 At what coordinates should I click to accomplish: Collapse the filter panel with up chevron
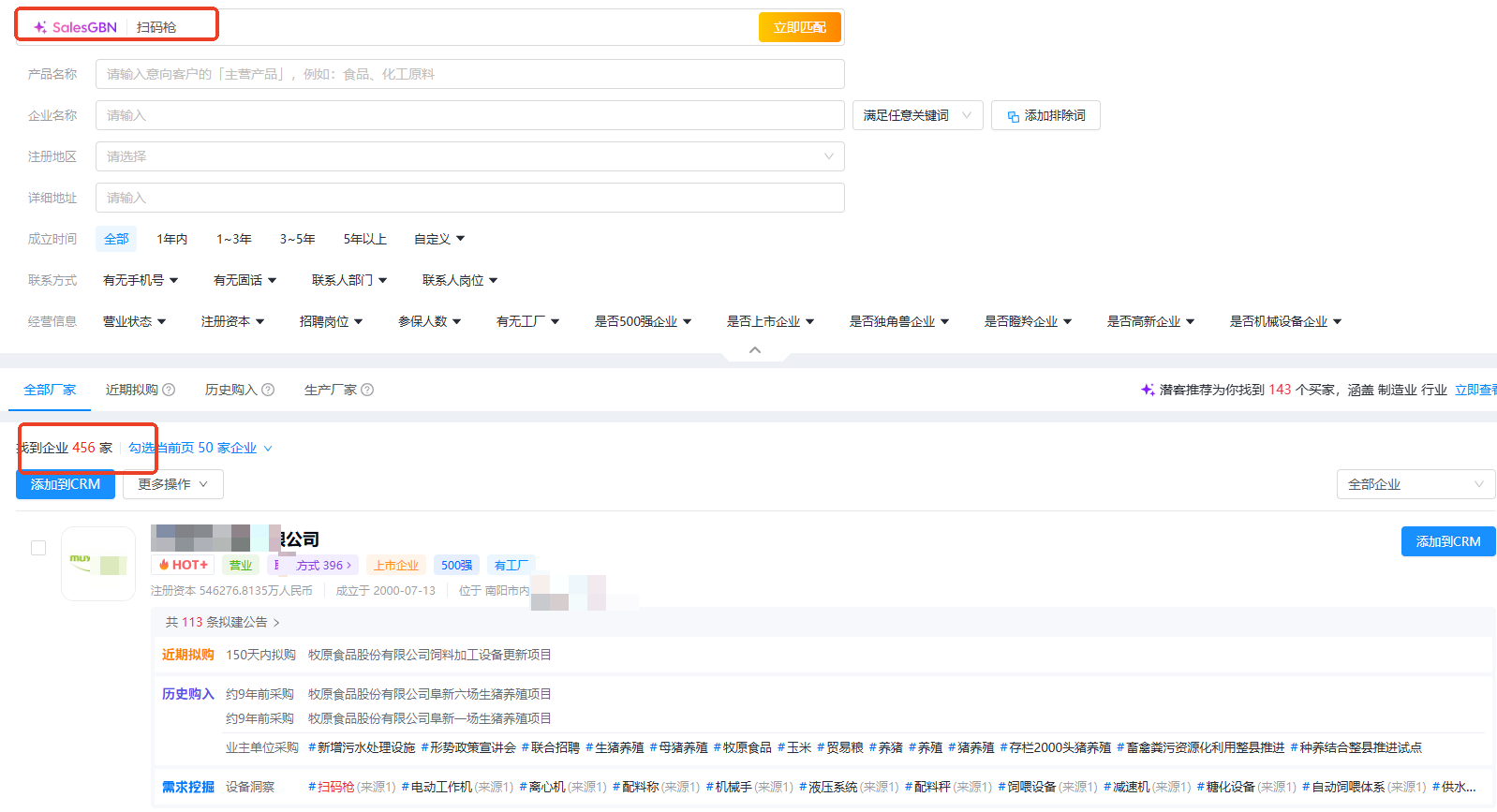click(x=755, y=350)
